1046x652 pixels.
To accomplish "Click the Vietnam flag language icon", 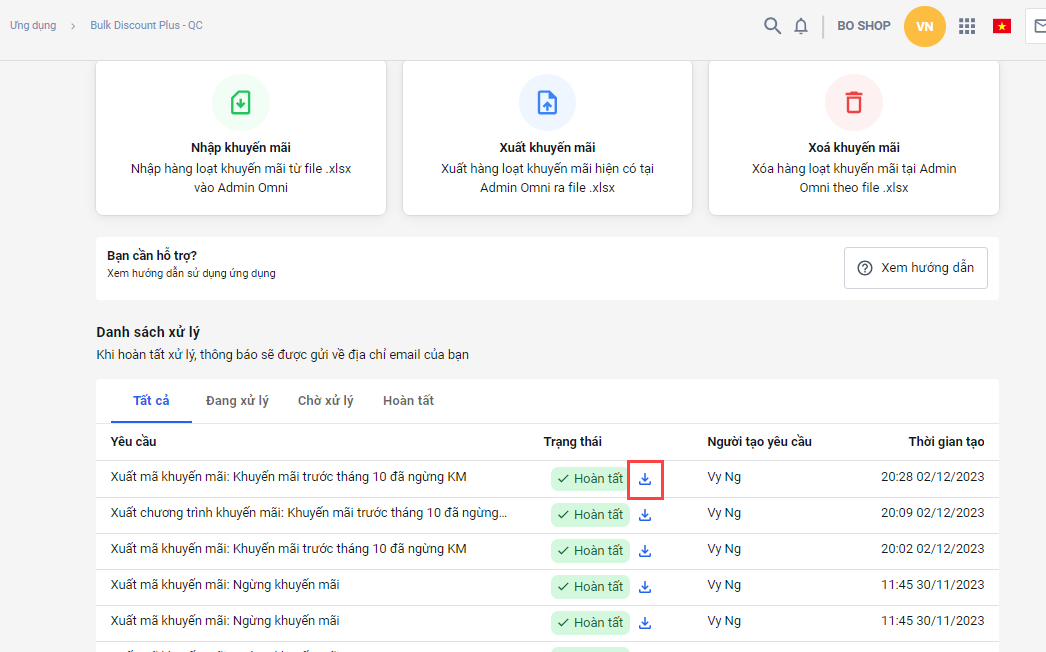I will coord(1001,26).
